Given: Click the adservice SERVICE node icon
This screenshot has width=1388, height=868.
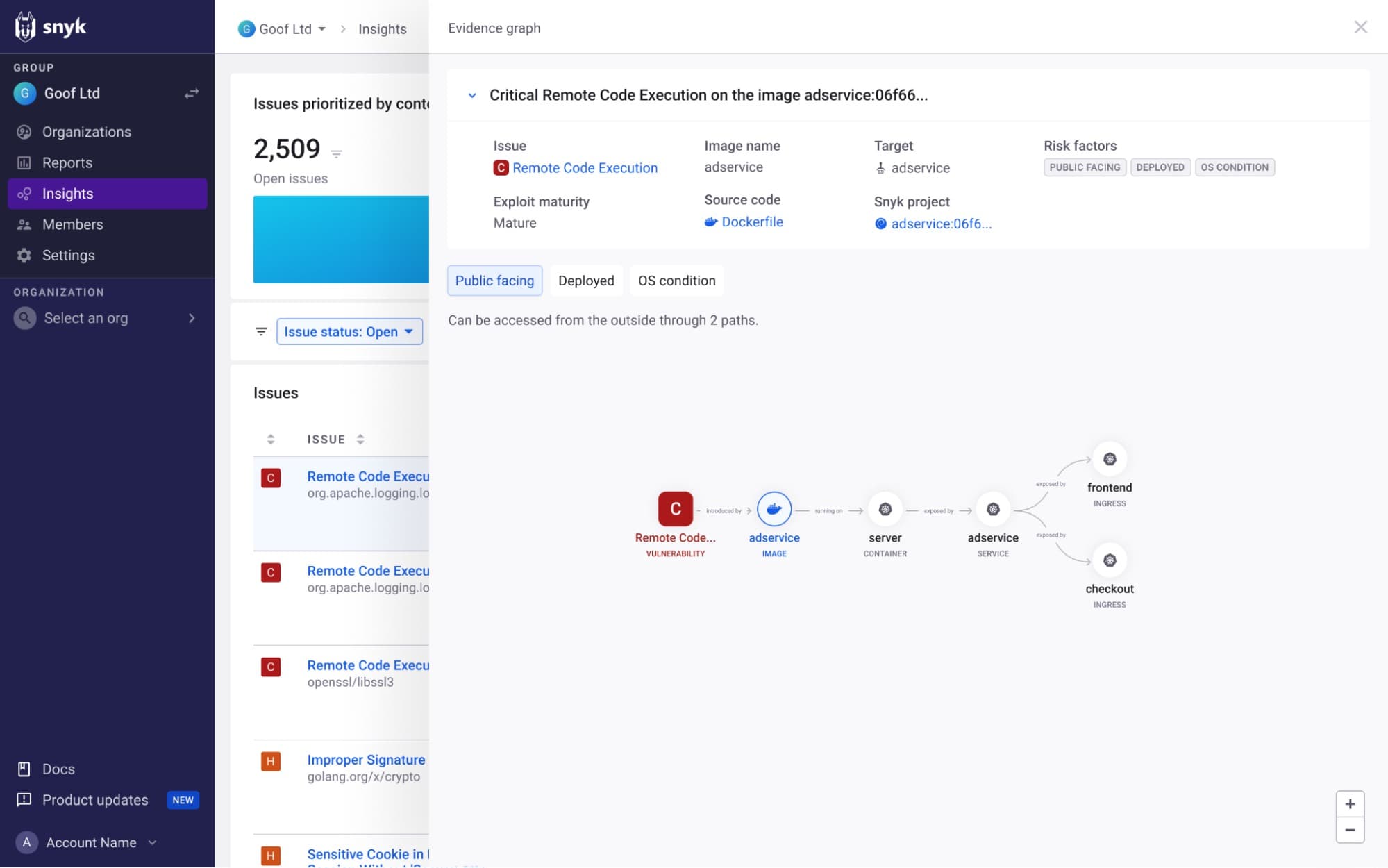Looking at the screenshot, I should click(992, 509).
